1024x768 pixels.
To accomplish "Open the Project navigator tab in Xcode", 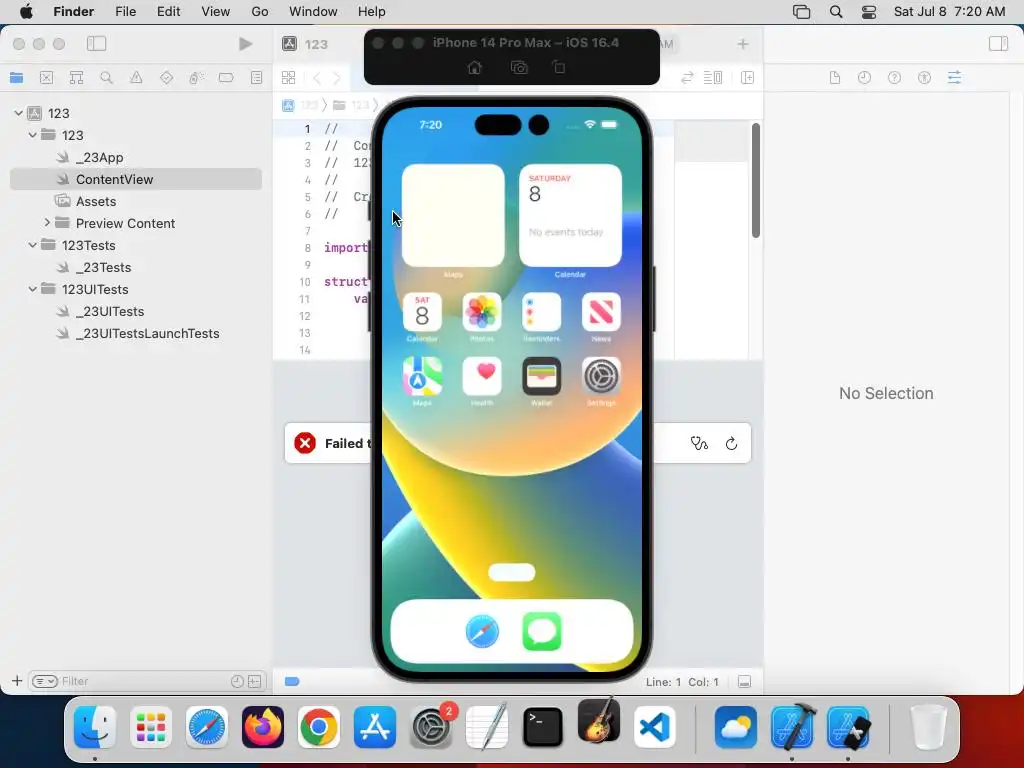I will [x=16, y=78].
